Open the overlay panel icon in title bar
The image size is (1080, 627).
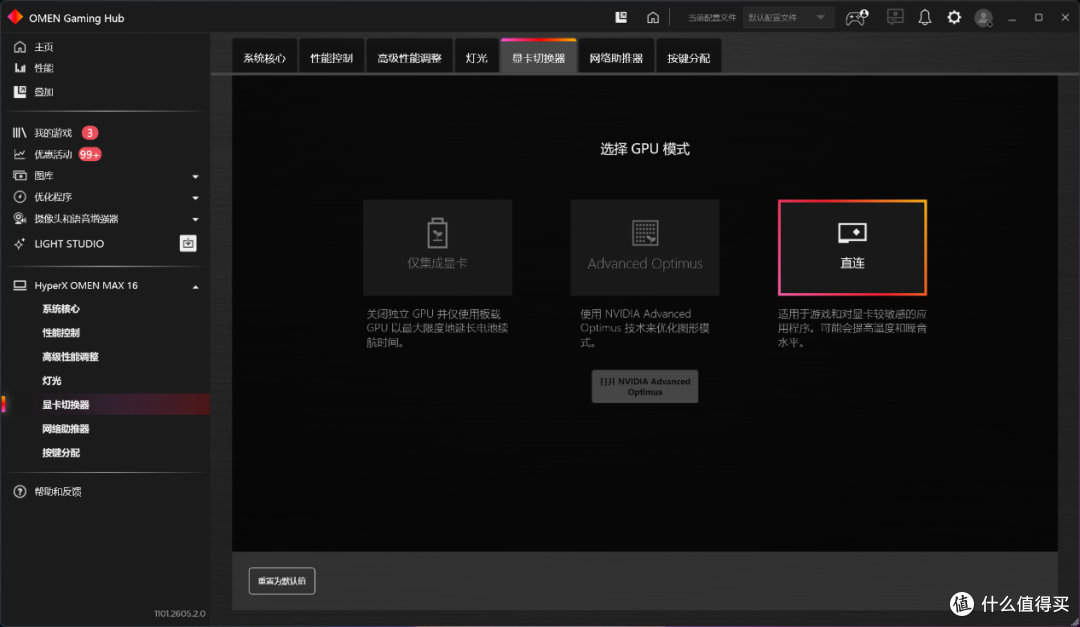621,17
